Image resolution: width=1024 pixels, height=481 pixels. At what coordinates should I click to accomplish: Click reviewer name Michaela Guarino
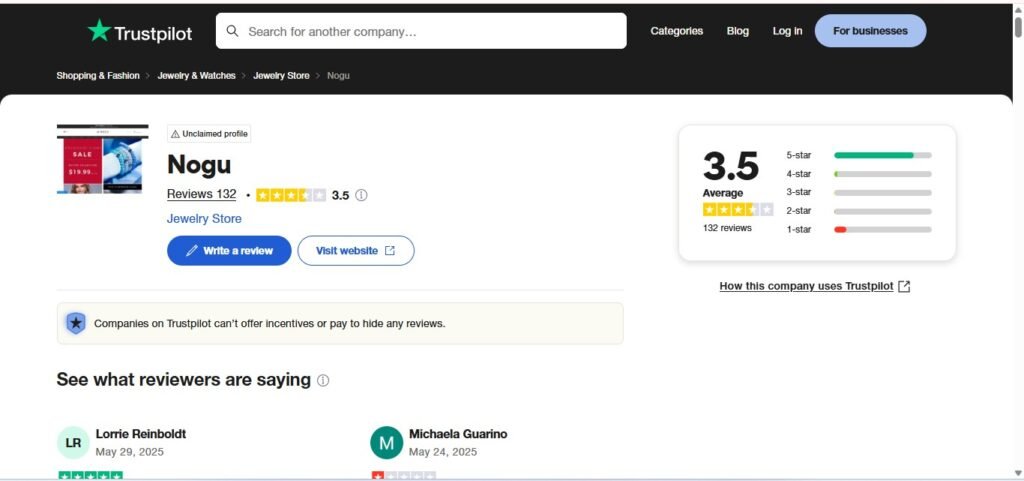tap(458, 434)
